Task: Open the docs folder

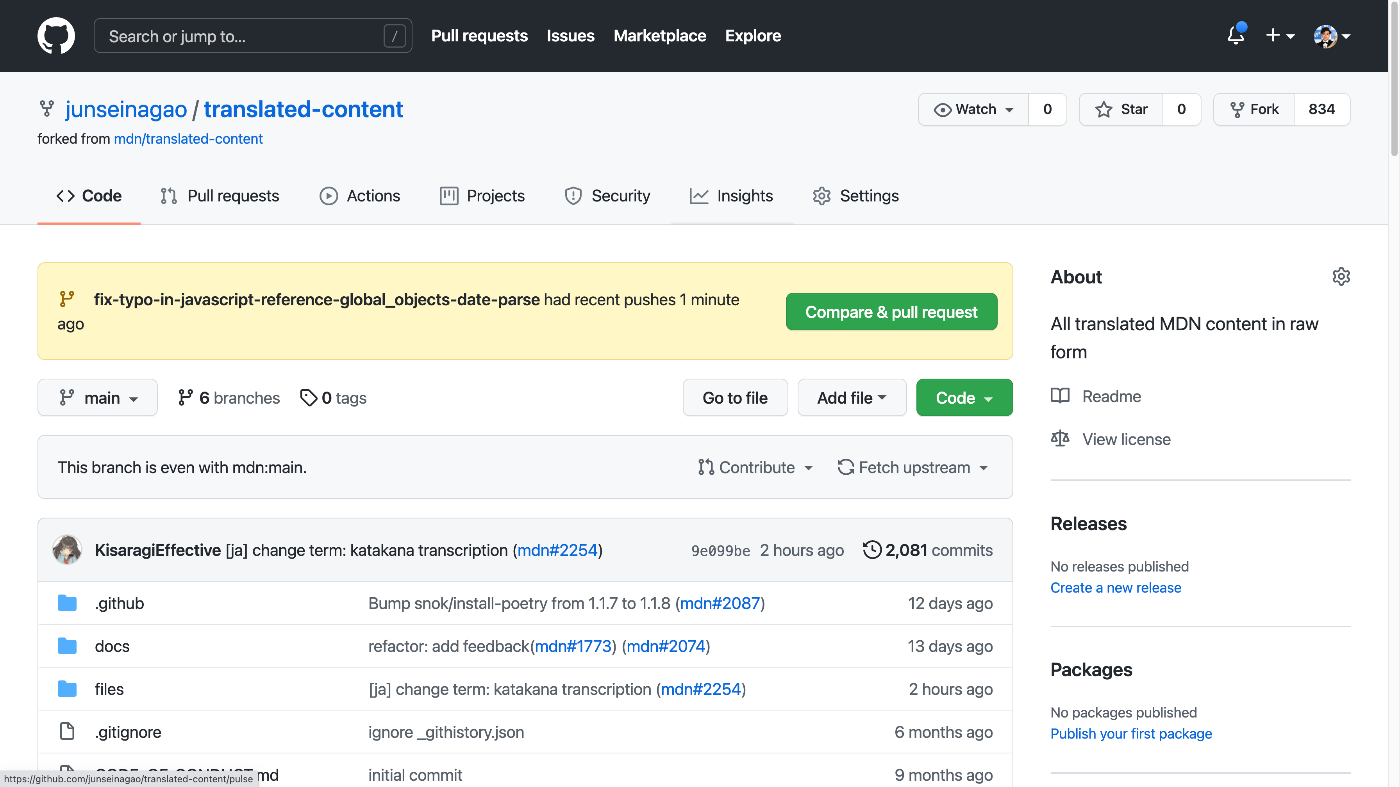Action: 112,646
